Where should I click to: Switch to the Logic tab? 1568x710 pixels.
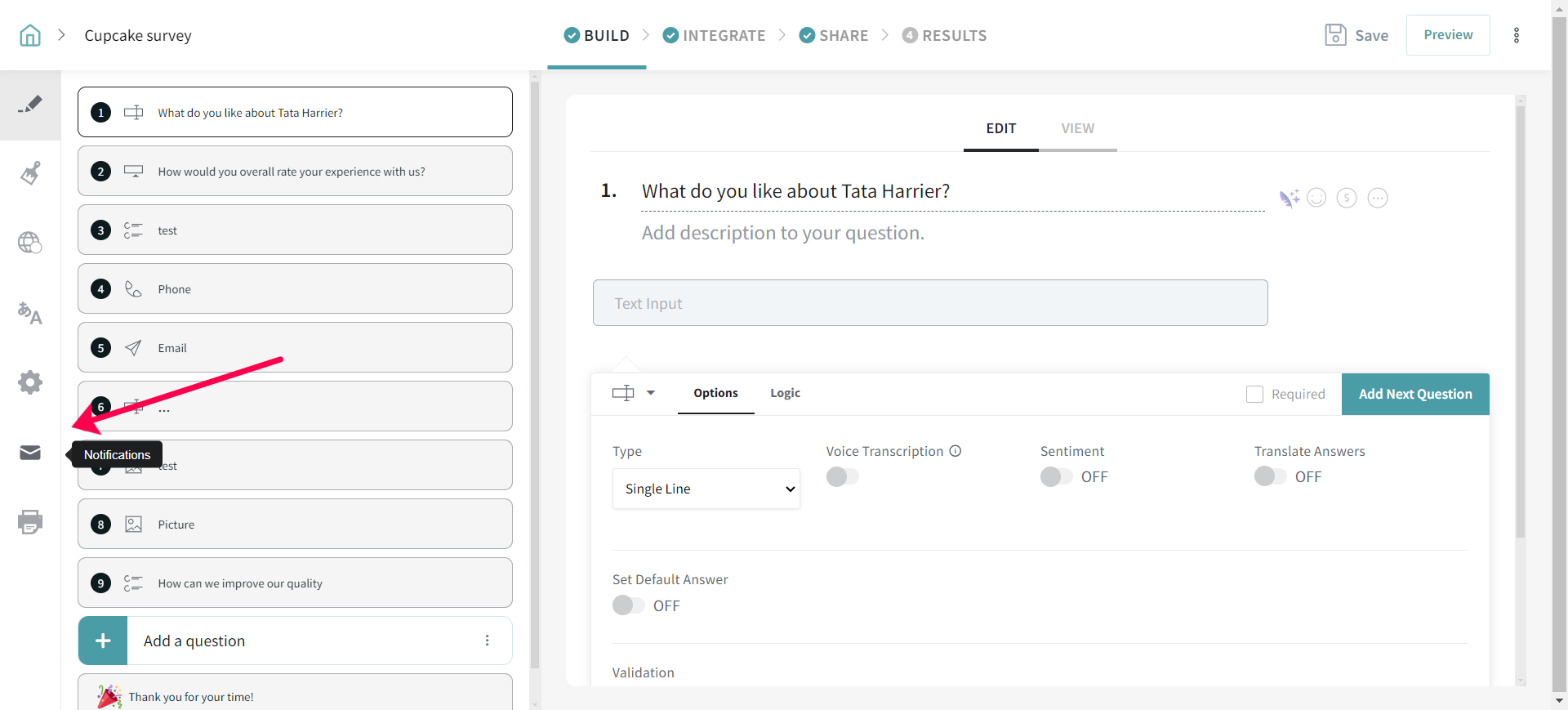click(785, 393)
